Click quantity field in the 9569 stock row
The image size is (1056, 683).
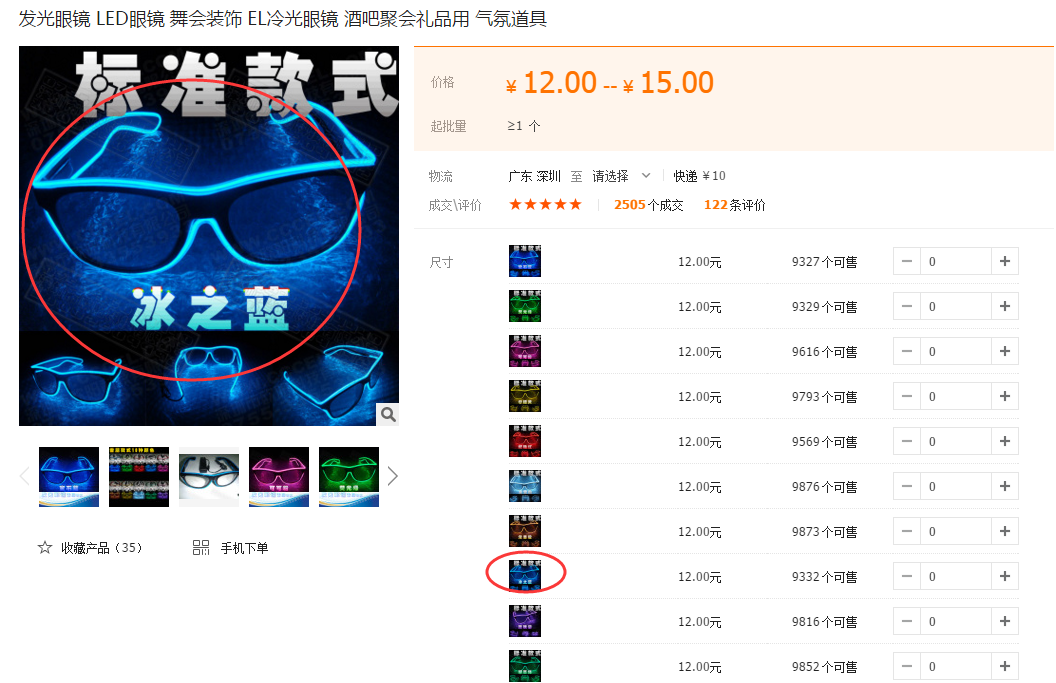955,442
